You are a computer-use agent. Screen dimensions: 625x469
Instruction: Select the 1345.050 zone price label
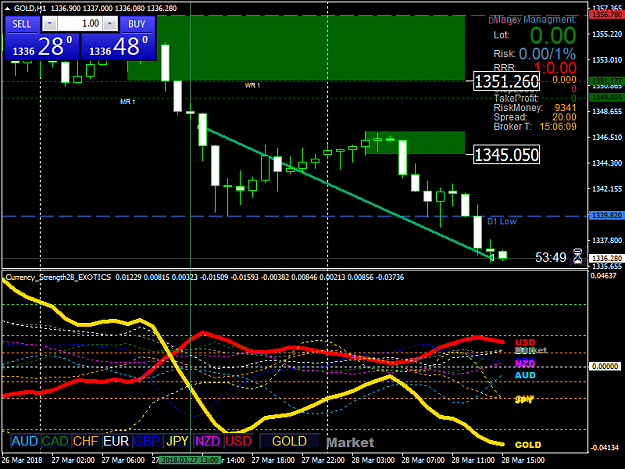point(506,155)
